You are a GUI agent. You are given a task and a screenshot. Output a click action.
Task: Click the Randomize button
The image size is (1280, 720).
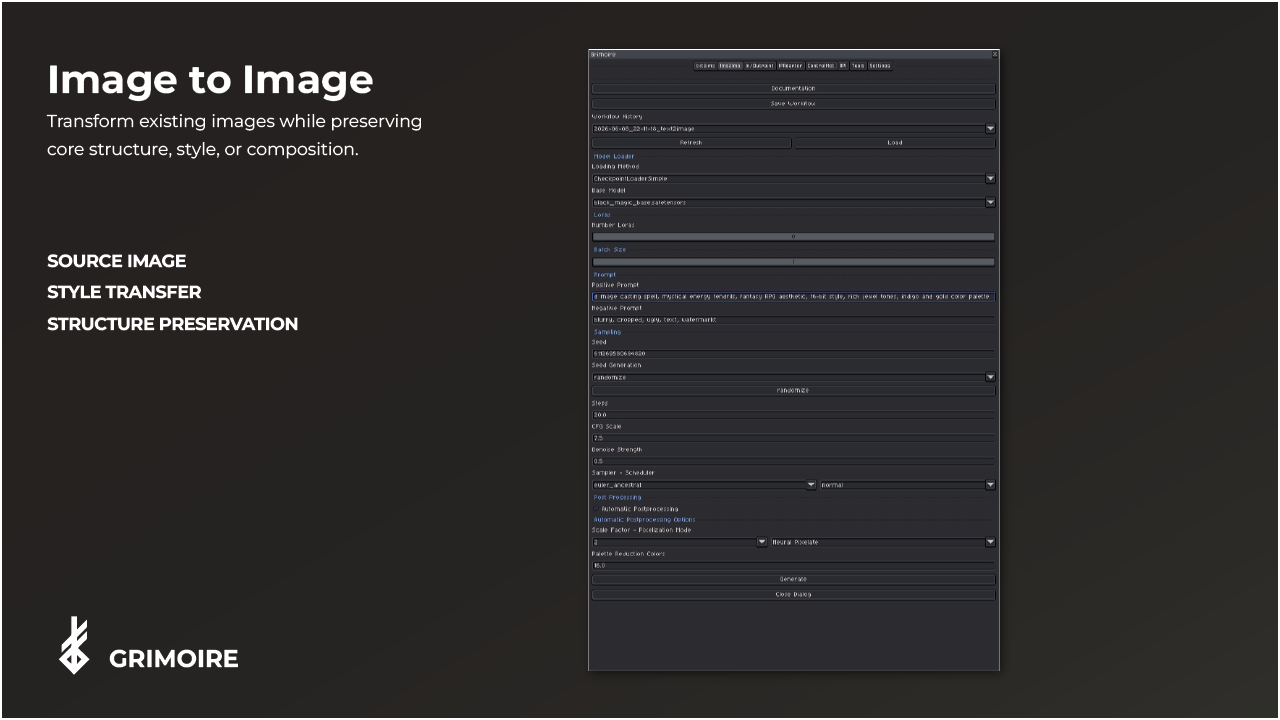(793, 390)
